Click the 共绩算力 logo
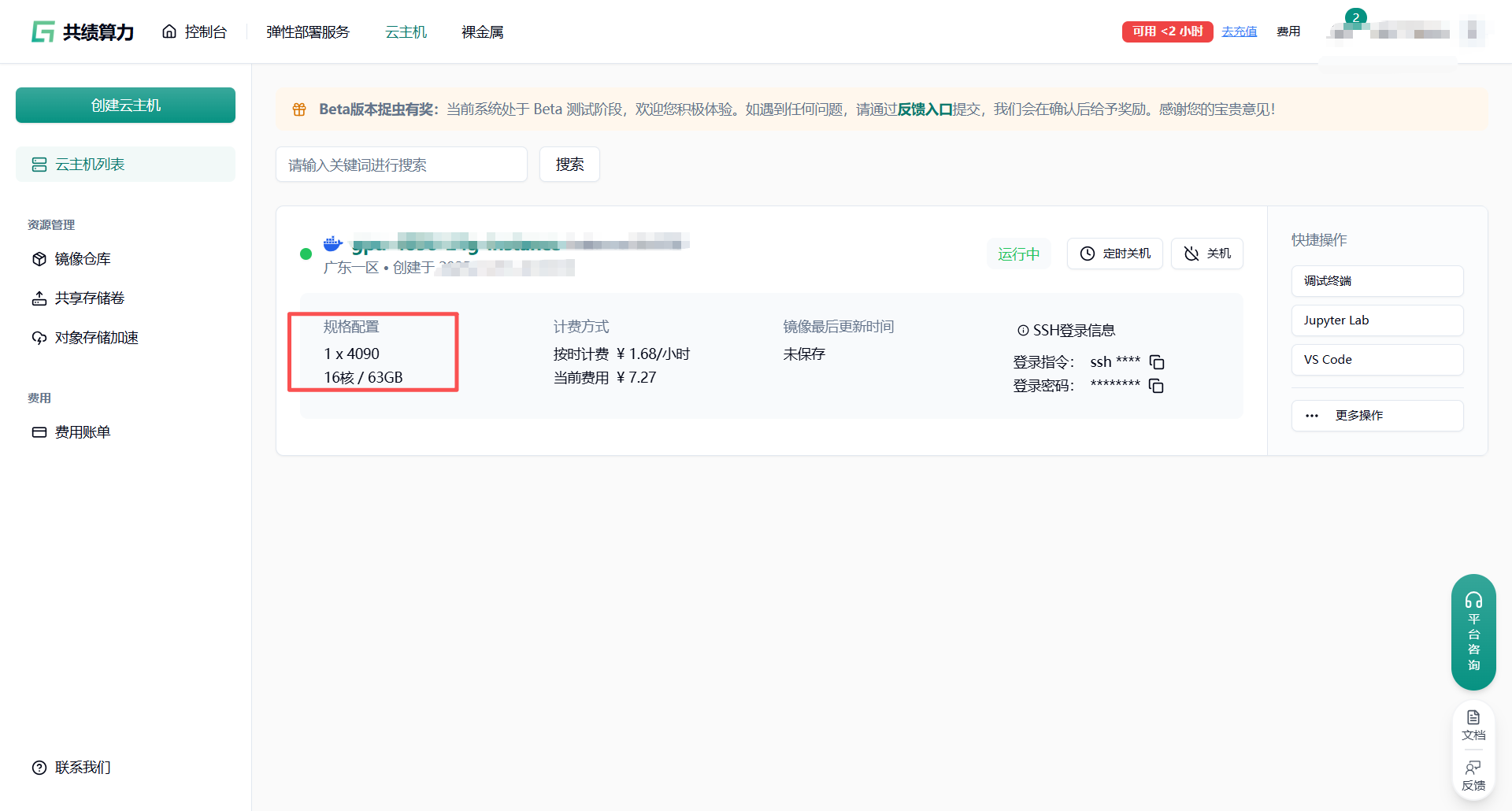 [x=83, y=31]
